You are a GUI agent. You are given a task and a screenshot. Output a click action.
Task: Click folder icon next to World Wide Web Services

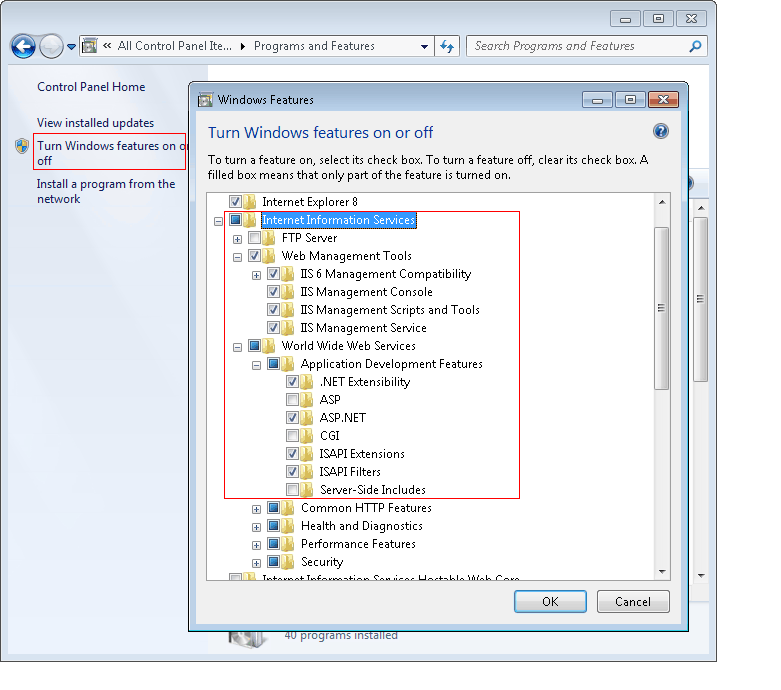(x=268, y=345)
